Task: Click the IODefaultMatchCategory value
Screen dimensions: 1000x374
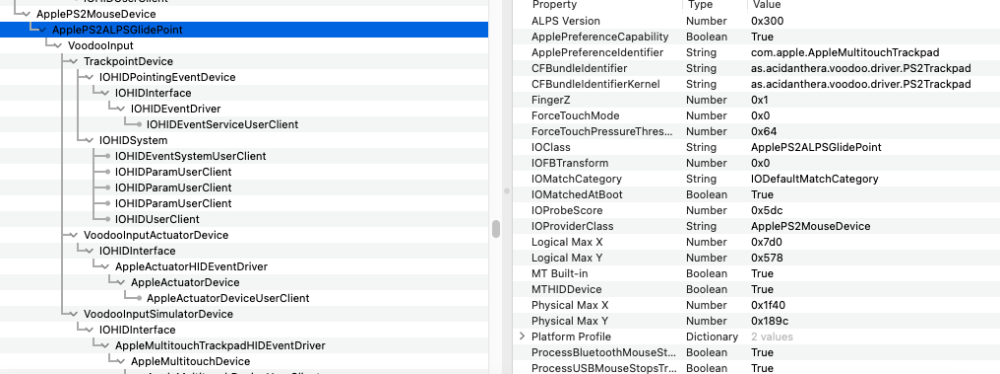Action: click(814, 179)
